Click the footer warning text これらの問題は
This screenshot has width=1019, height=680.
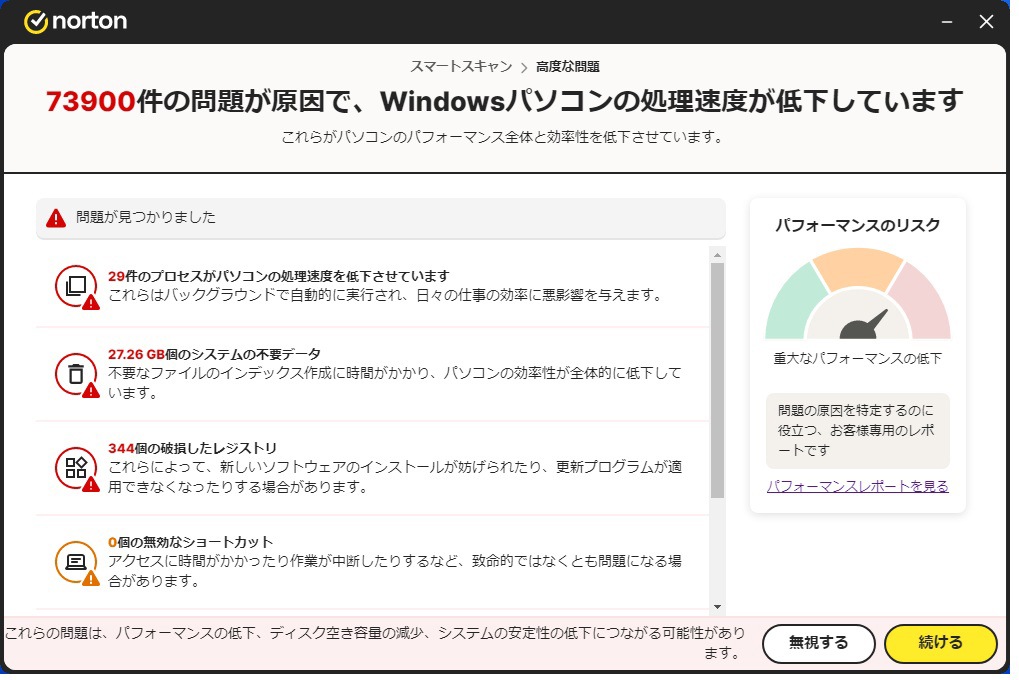(x=375, y=642)
